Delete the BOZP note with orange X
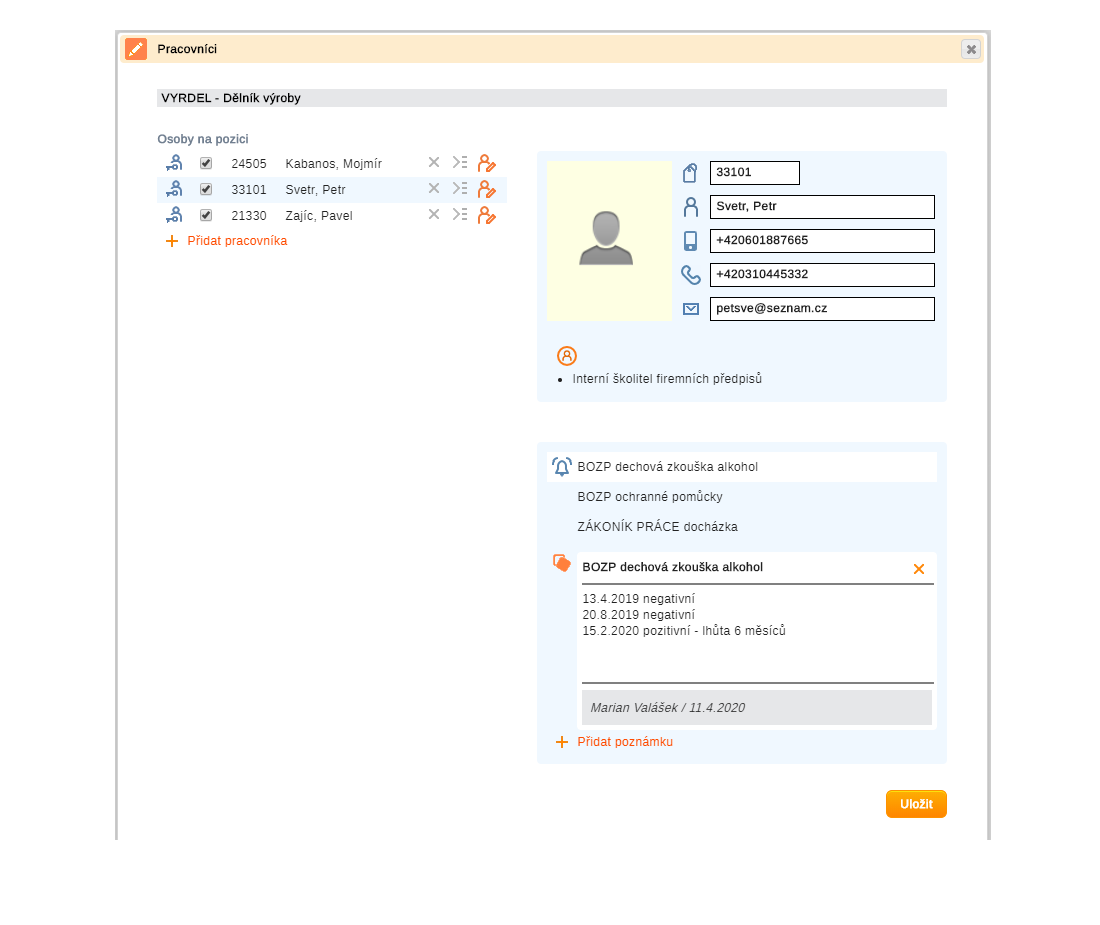 919,569
